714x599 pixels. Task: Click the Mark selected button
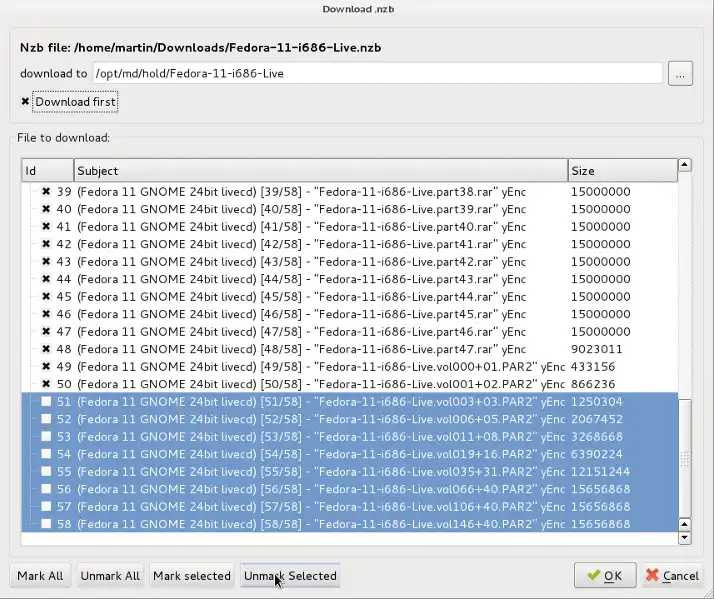pyautogui.click(x=192, y=576)
